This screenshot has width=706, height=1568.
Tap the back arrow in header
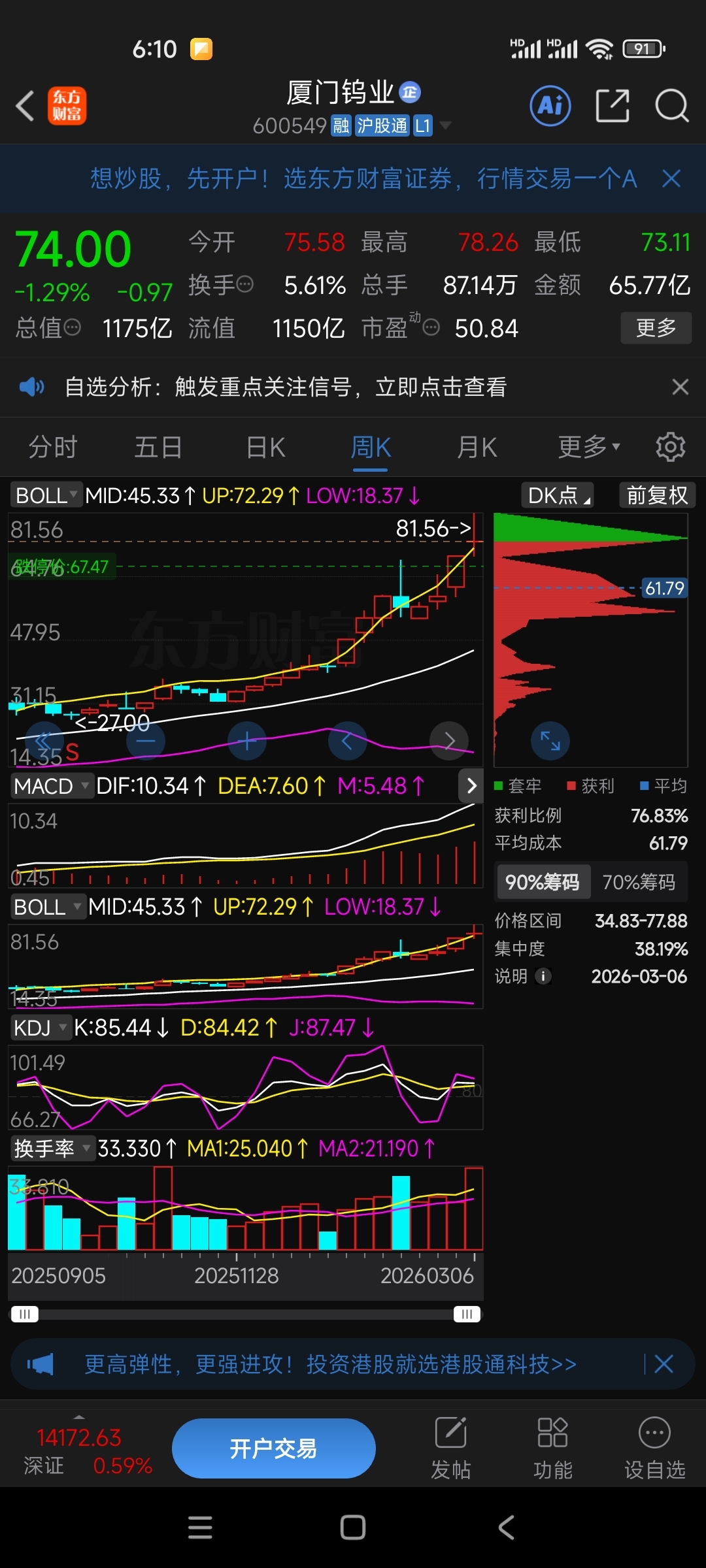pyautogui.click(x=25, y=106)
